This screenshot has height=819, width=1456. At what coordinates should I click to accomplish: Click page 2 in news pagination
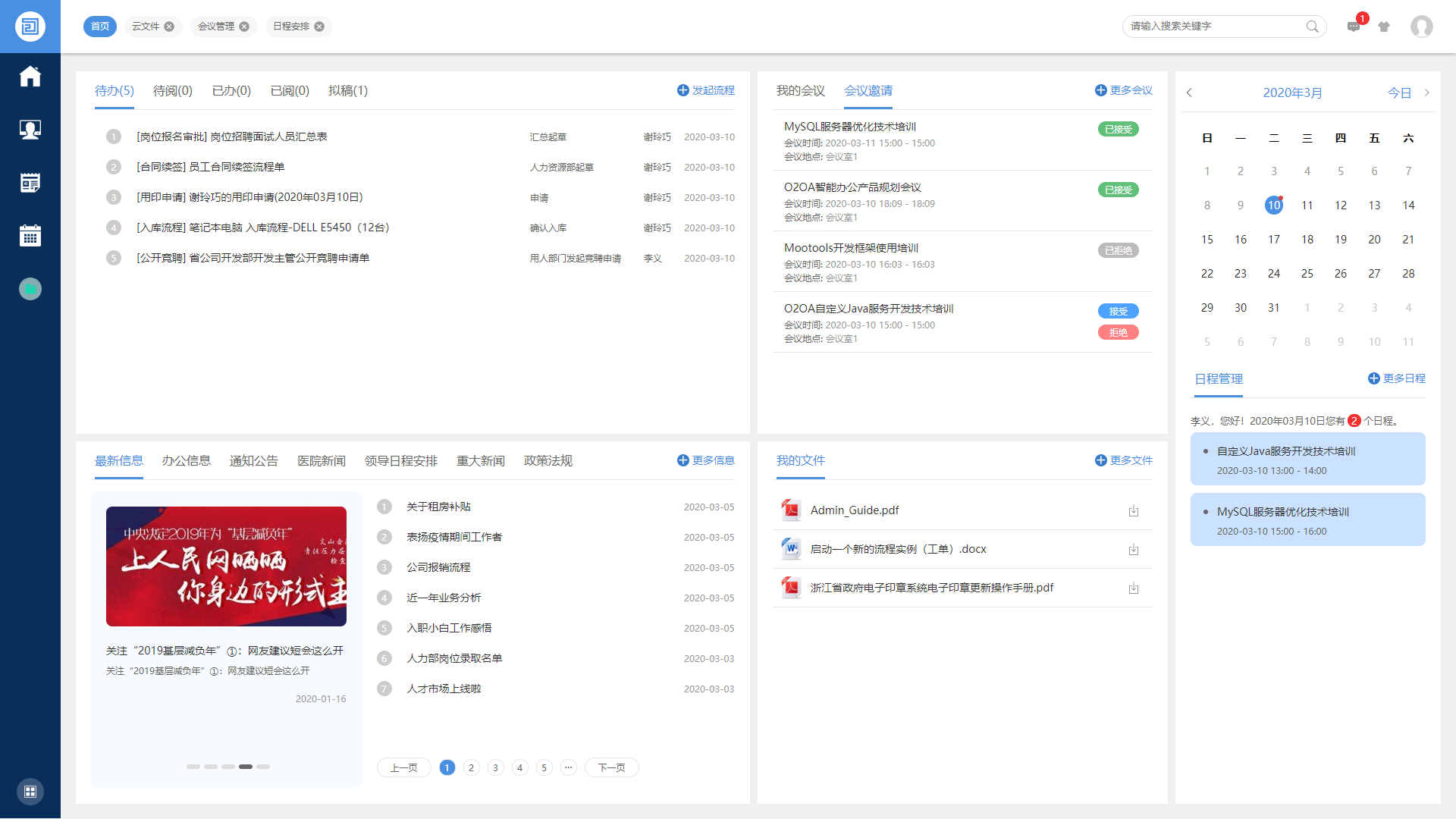[x=471, y=768]
